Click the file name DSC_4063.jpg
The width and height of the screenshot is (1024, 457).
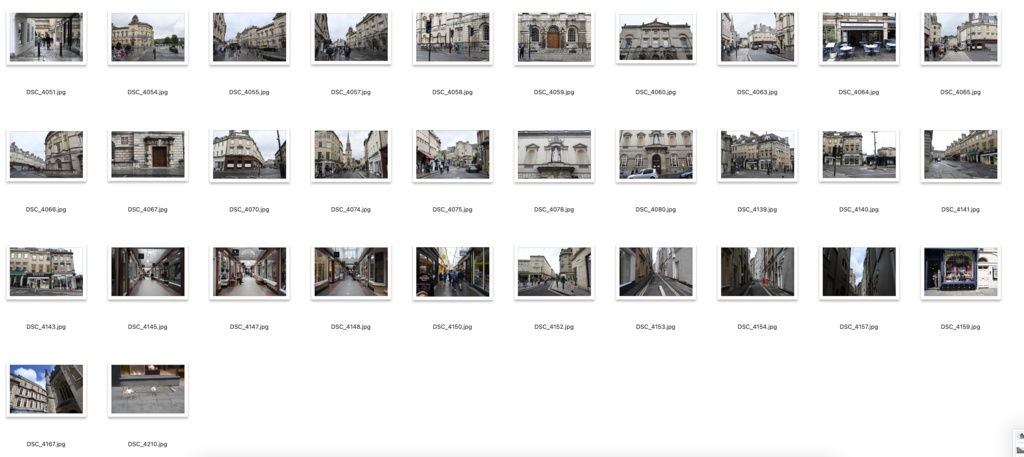click(x=757, y=92)
